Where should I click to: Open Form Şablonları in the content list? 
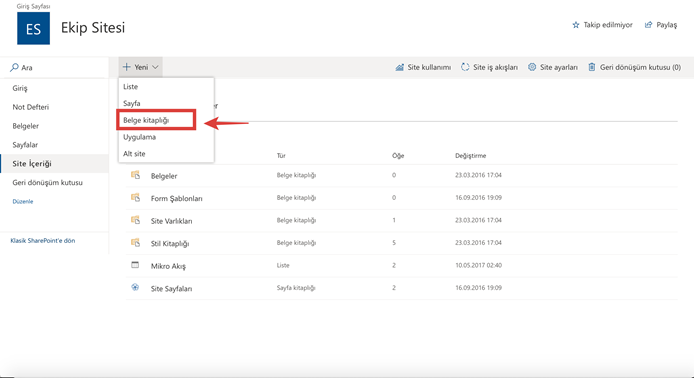point(176,199)
